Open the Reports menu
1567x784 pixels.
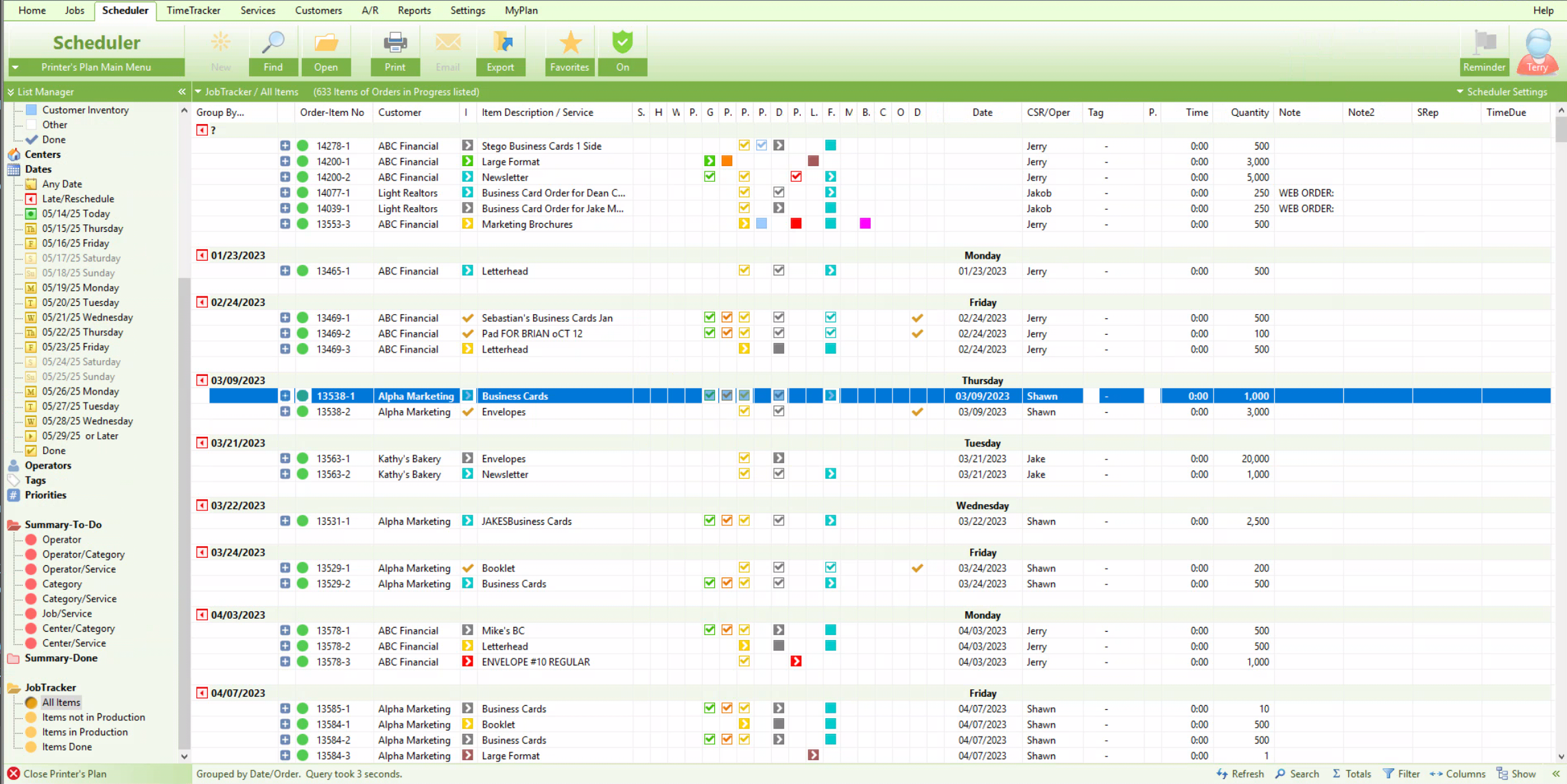[414, 10]
